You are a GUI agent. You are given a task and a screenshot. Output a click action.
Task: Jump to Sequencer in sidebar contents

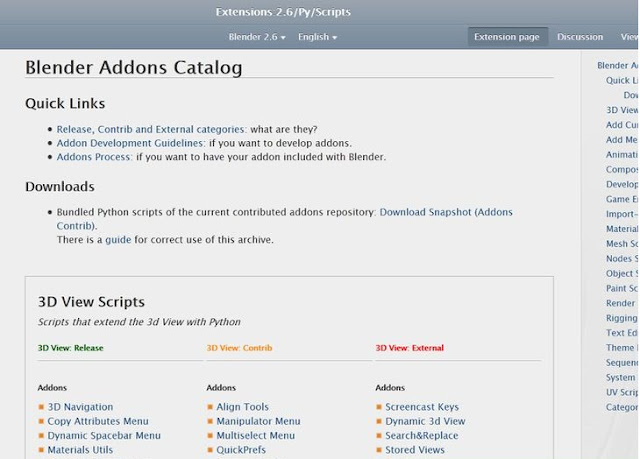click(x=622, y=363)
